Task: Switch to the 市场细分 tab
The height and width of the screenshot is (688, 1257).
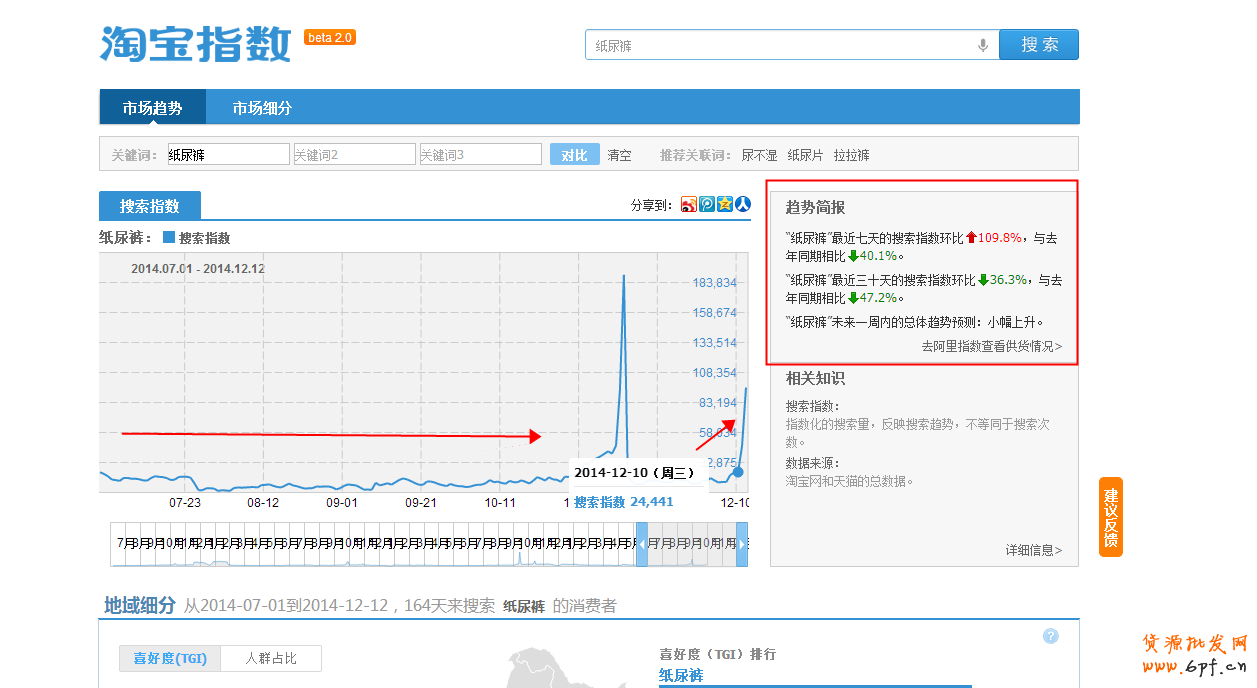Action: [262, 108]
